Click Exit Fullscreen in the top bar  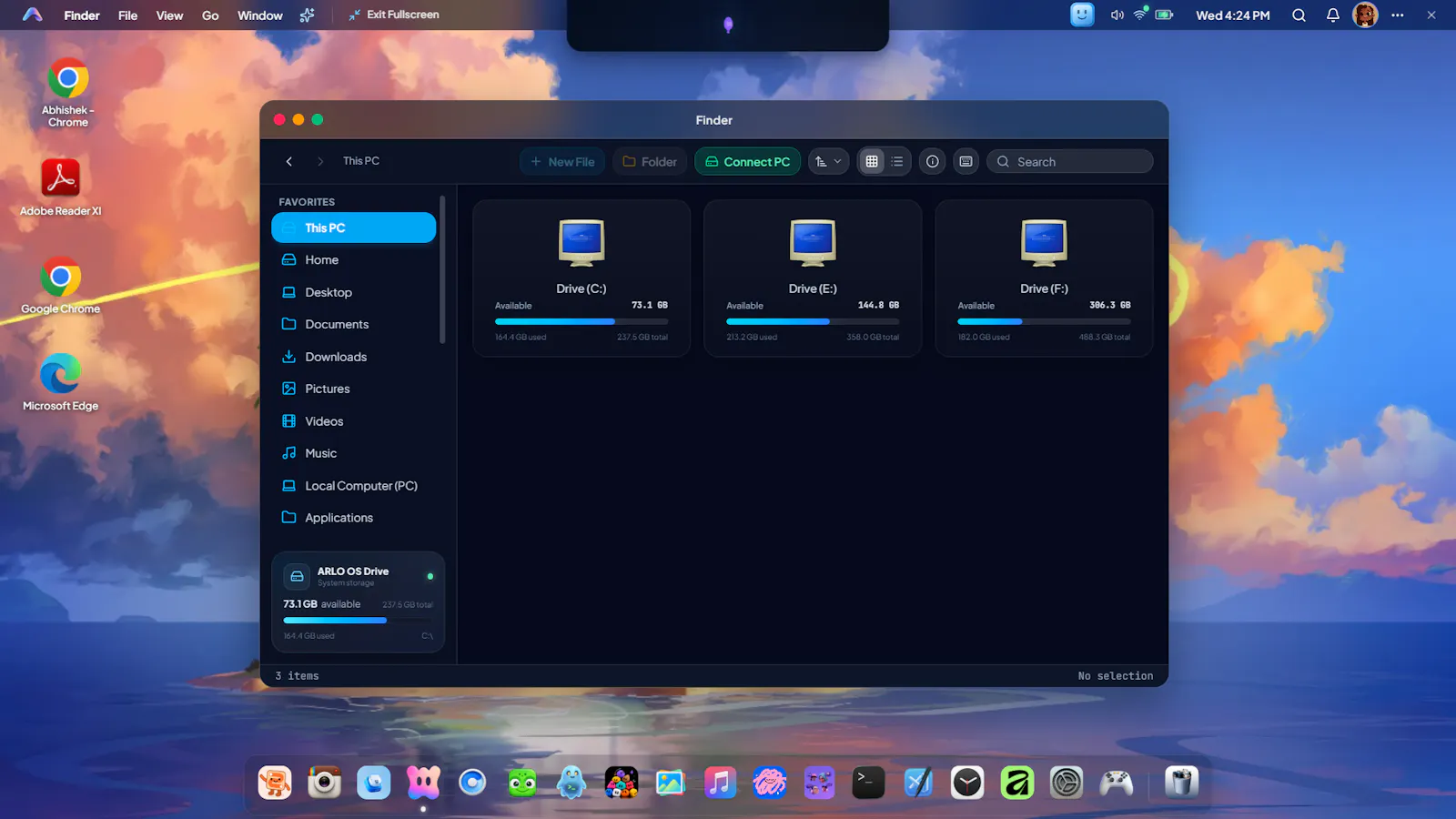coord(393,15)
